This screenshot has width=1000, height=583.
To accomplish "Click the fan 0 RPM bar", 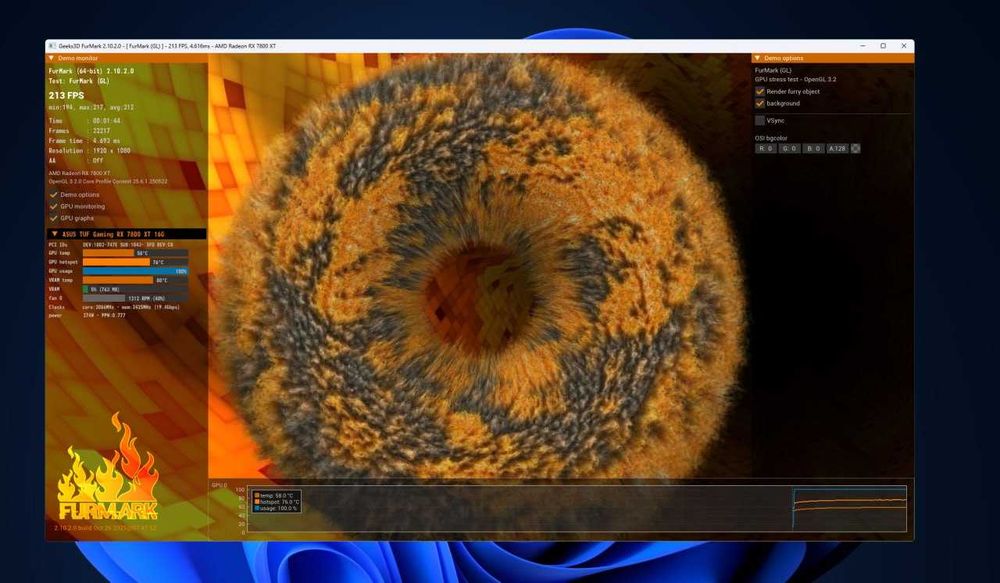I will pyautogui.click(x=135, y=298).
